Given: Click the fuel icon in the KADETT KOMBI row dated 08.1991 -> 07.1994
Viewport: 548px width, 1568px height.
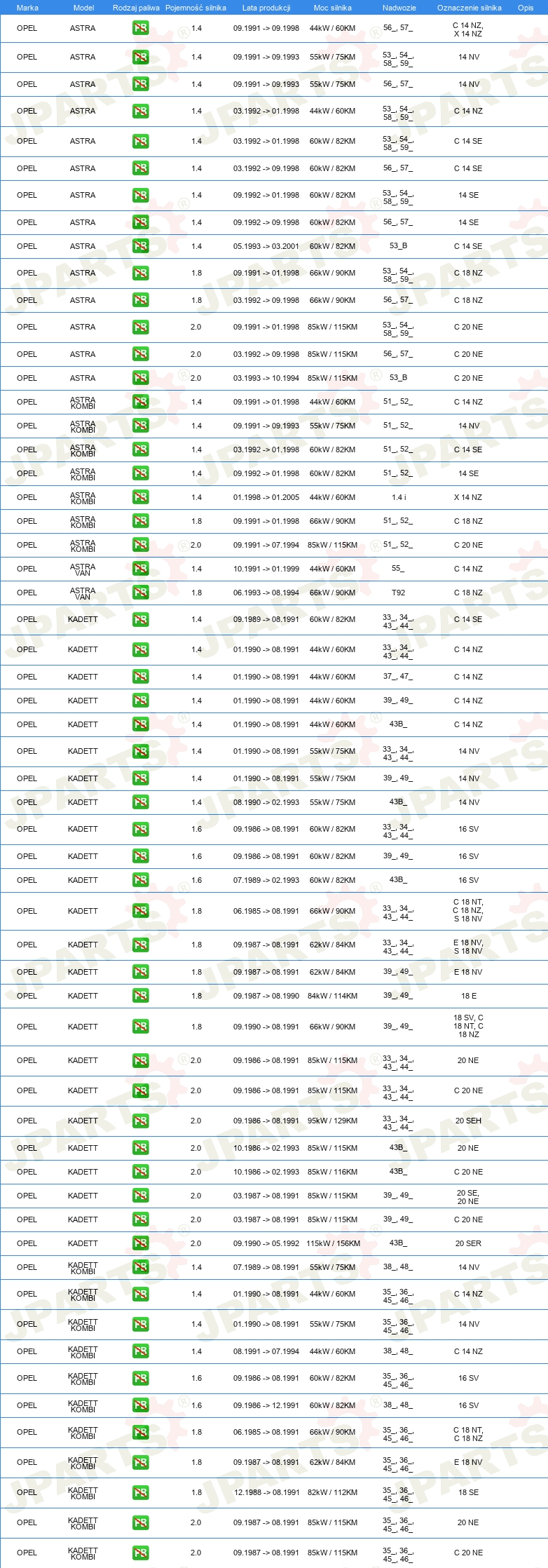Looking at the screenshot, I should tap(140, 1351).
